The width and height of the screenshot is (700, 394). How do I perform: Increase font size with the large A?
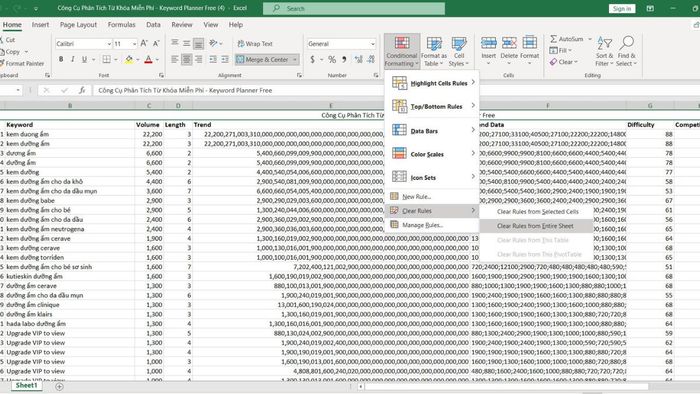point(144,43)
